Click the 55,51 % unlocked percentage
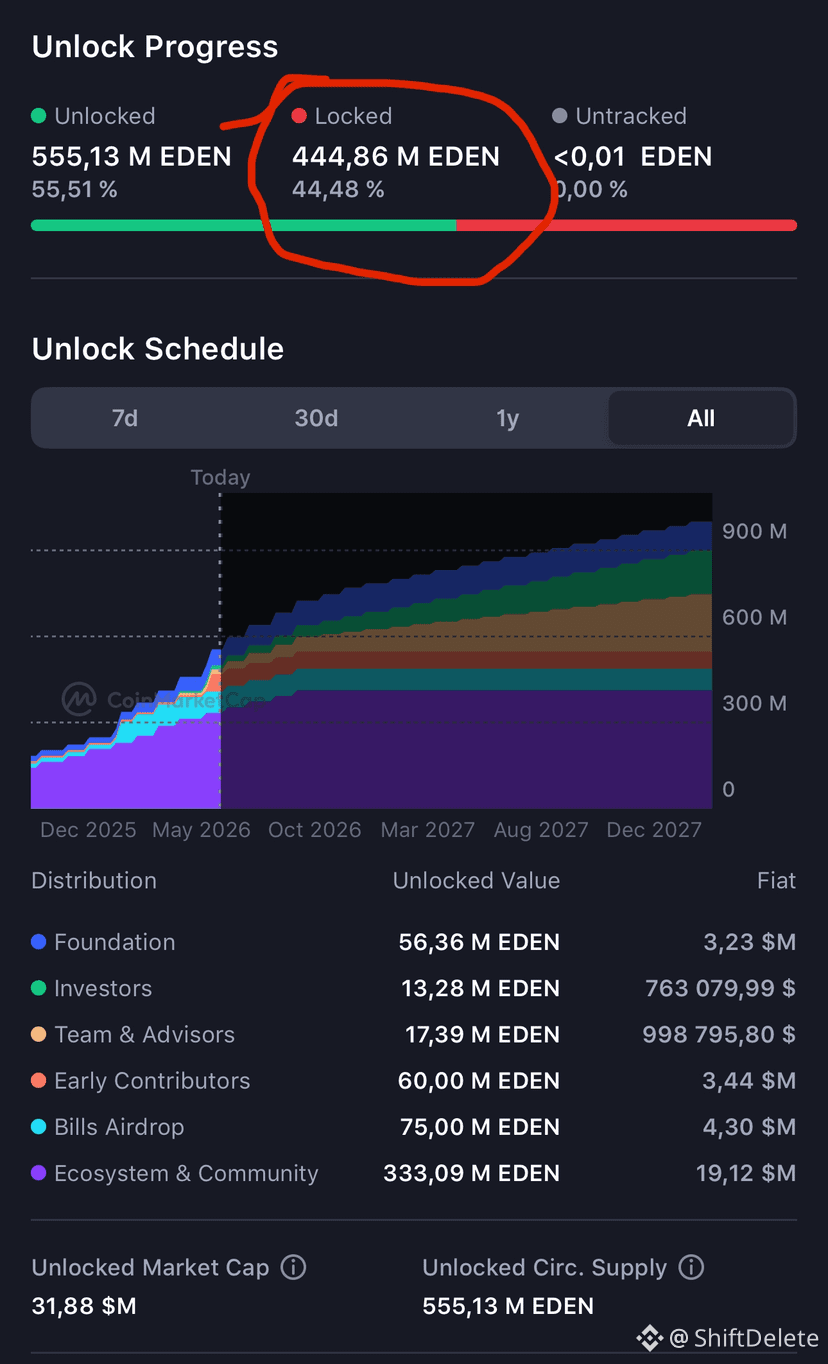Image resolution: width=828 pixels, height=1364 pixels. (x=75, y=189)
